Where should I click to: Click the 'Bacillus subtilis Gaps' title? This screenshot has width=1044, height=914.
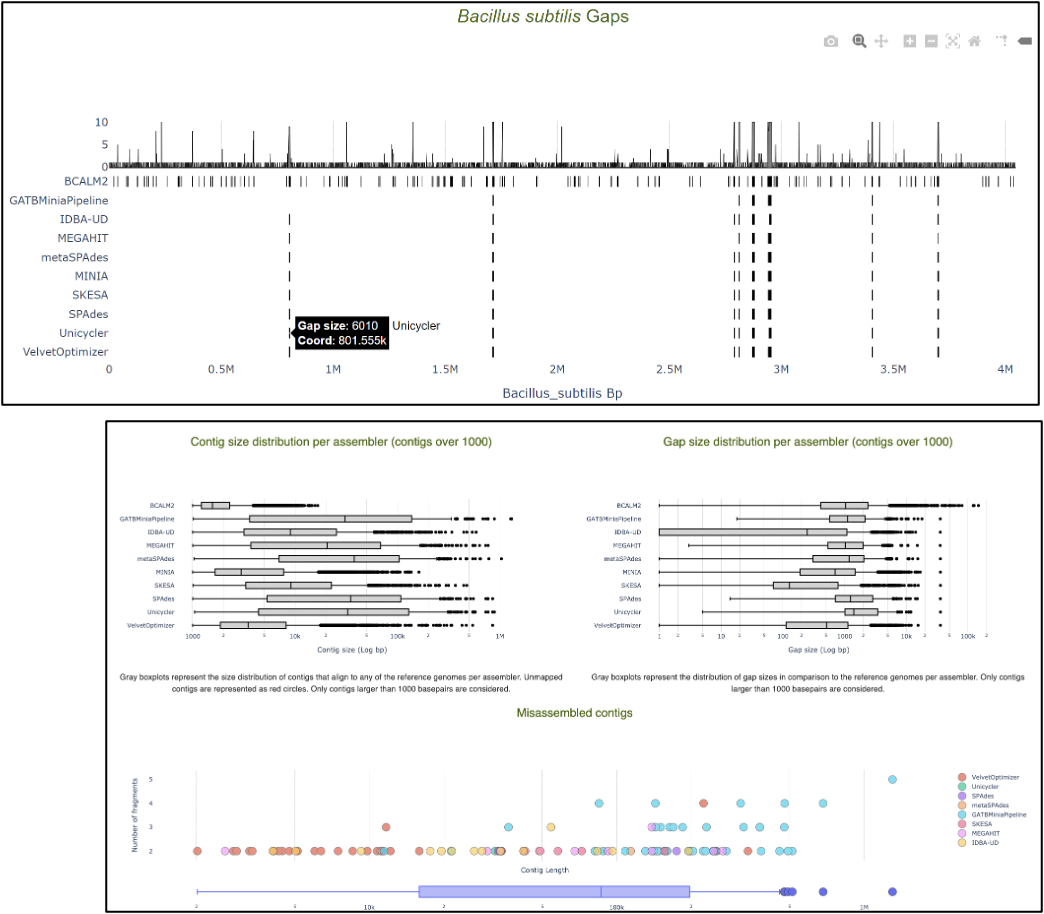click(x=543, y=16)
